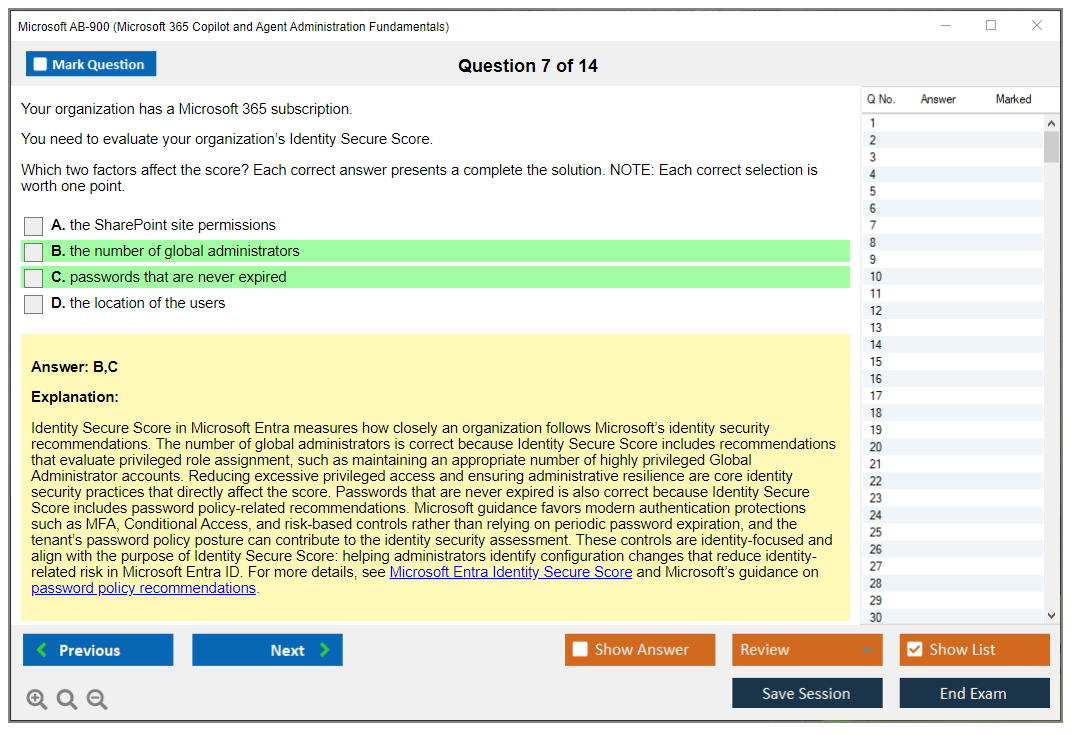
Task: Close the exam window
Action: pos(1037,25)
